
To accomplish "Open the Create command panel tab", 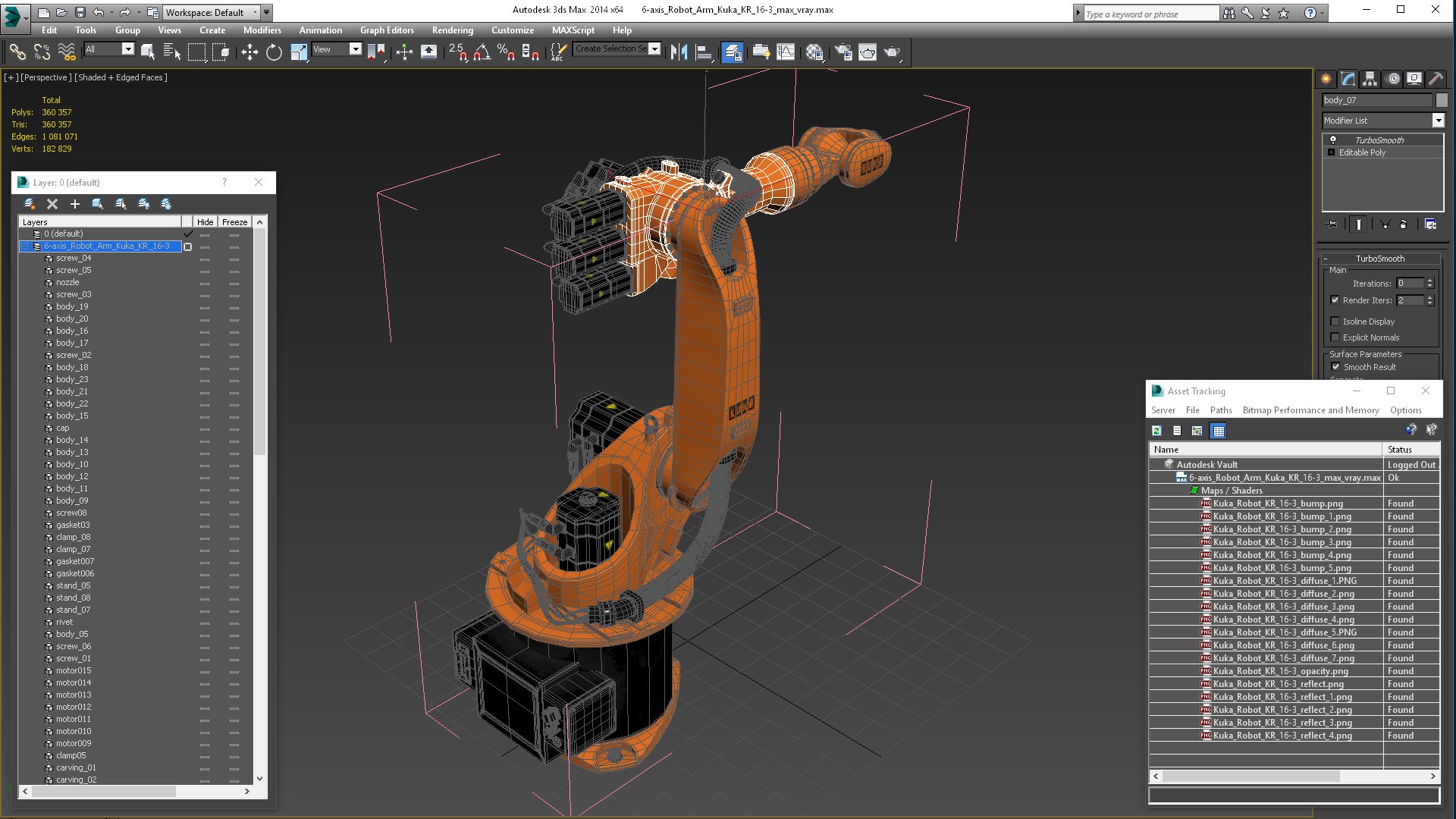I will 1326,78.
